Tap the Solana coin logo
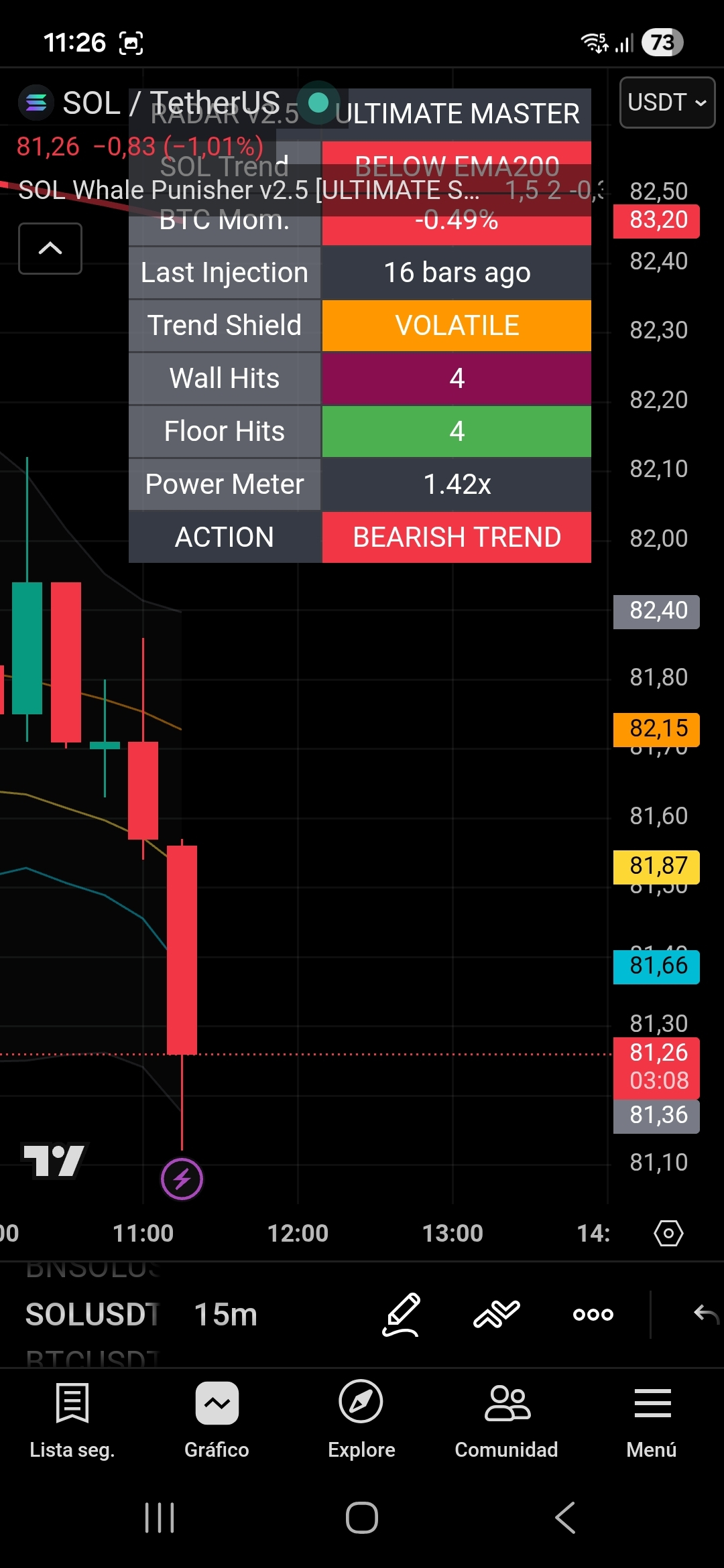724x1568 pixels. 36,103
